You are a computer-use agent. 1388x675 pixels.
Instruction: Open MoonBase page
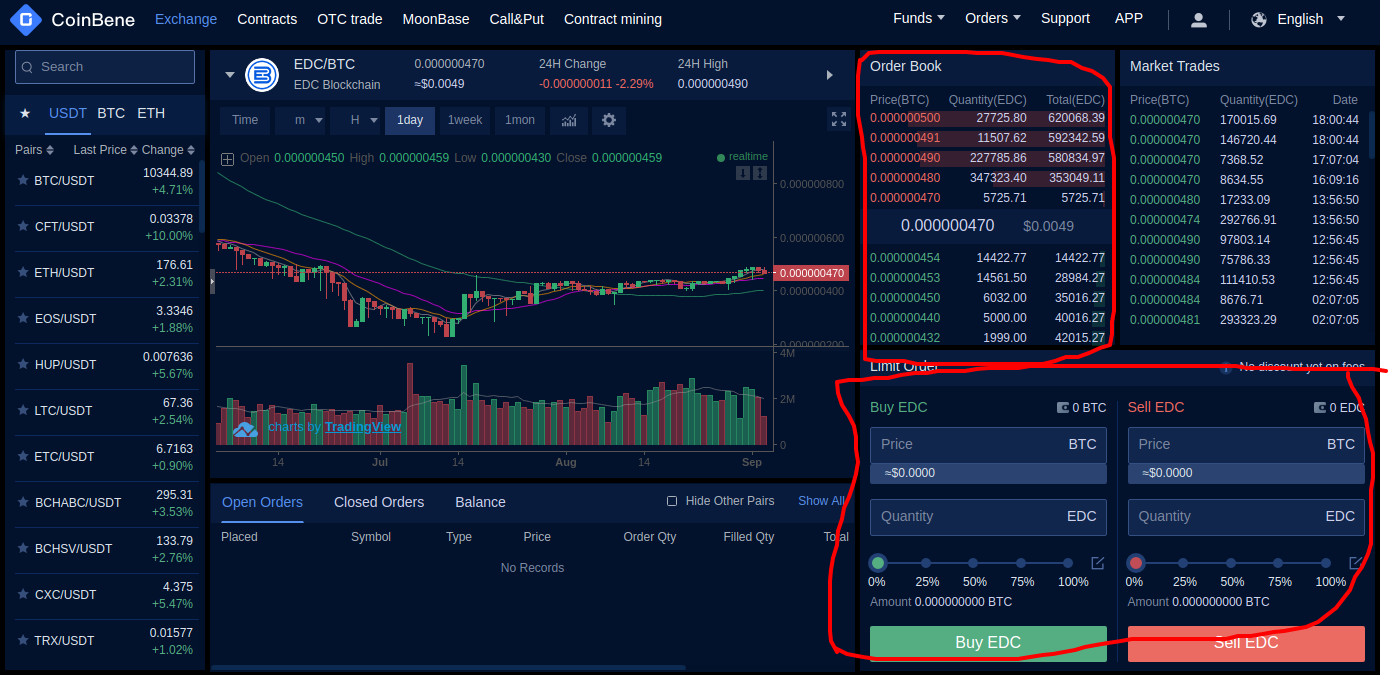point(436,19)
